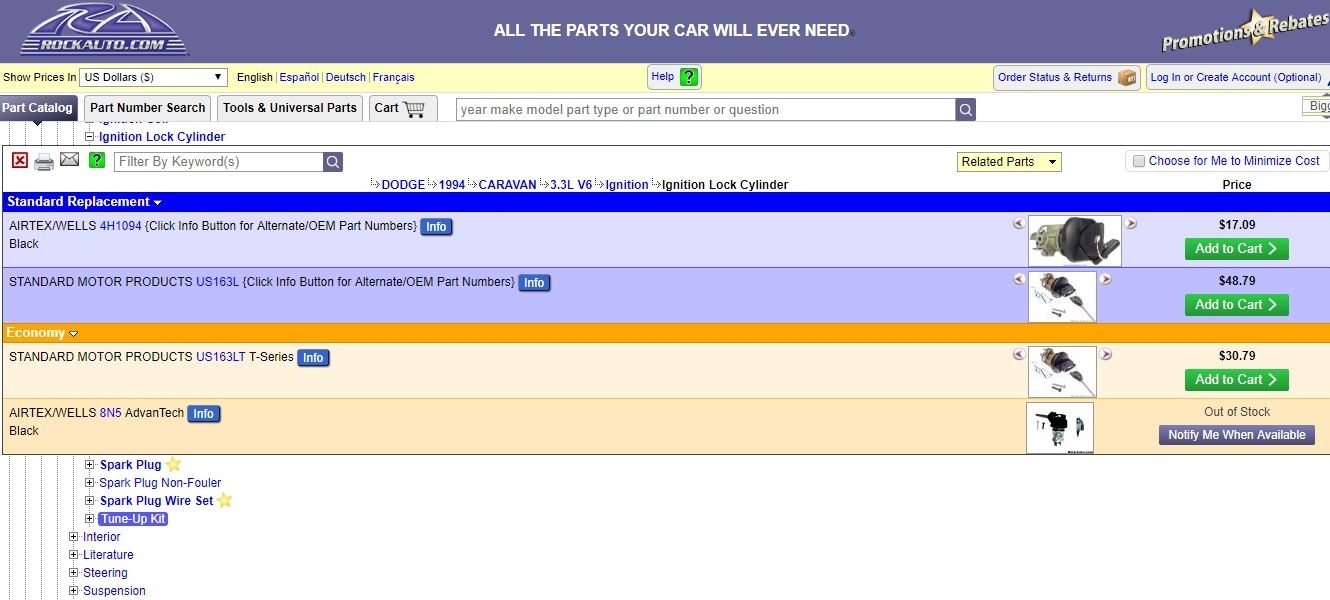Click next image arrow for AIRTEX 4H1094
Screen dimensions: 1330x600
[x=1131, y=224]
